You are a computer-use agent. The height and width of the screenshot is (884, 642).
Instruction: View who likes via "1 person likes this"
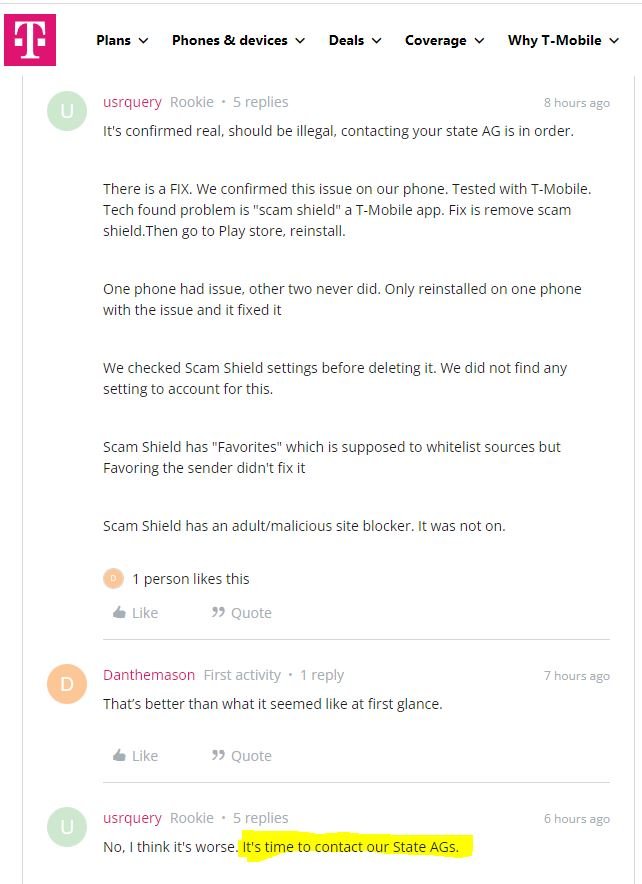191,579
